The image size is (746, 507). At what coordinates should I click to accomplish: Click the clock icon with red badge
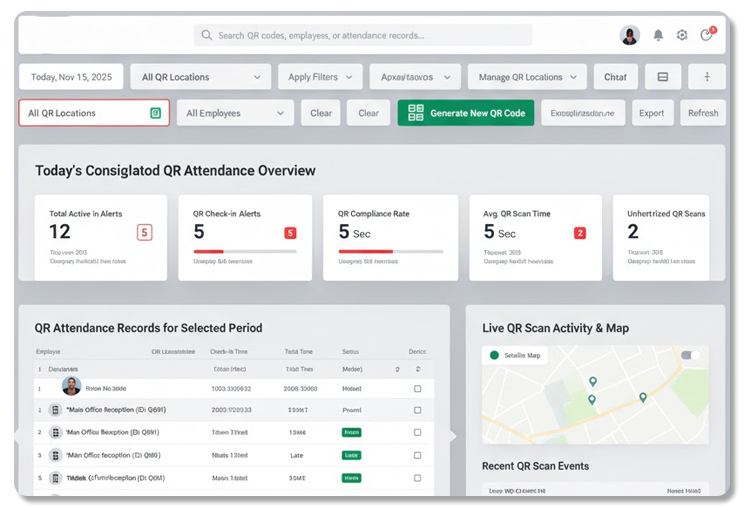(x=707, y=35)
